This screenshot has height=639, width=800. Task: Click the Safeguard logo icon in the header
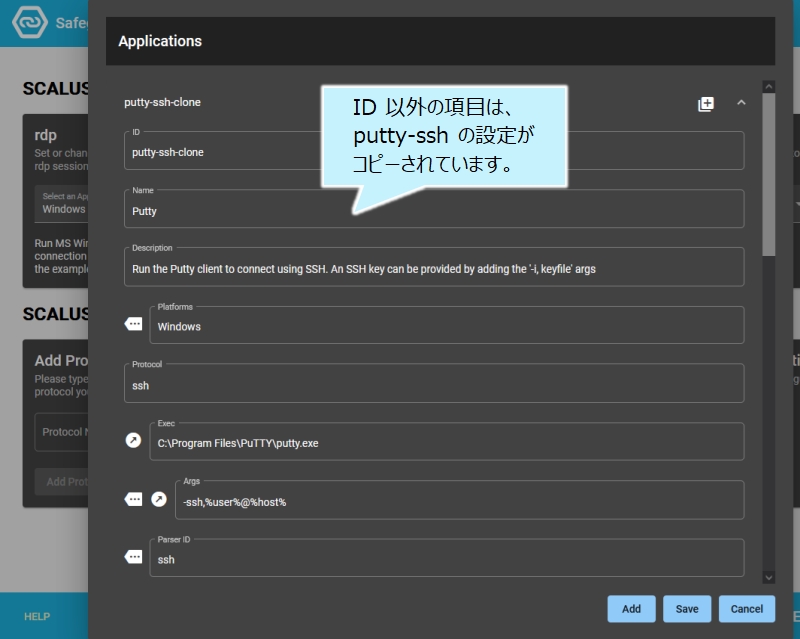[x=30, y=22]
